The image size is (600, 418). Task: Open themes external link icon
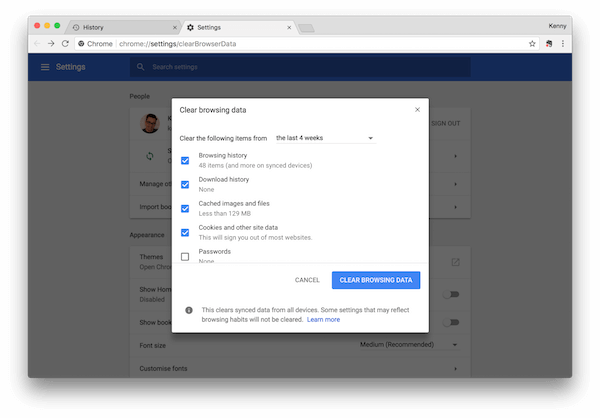(455, 262)
